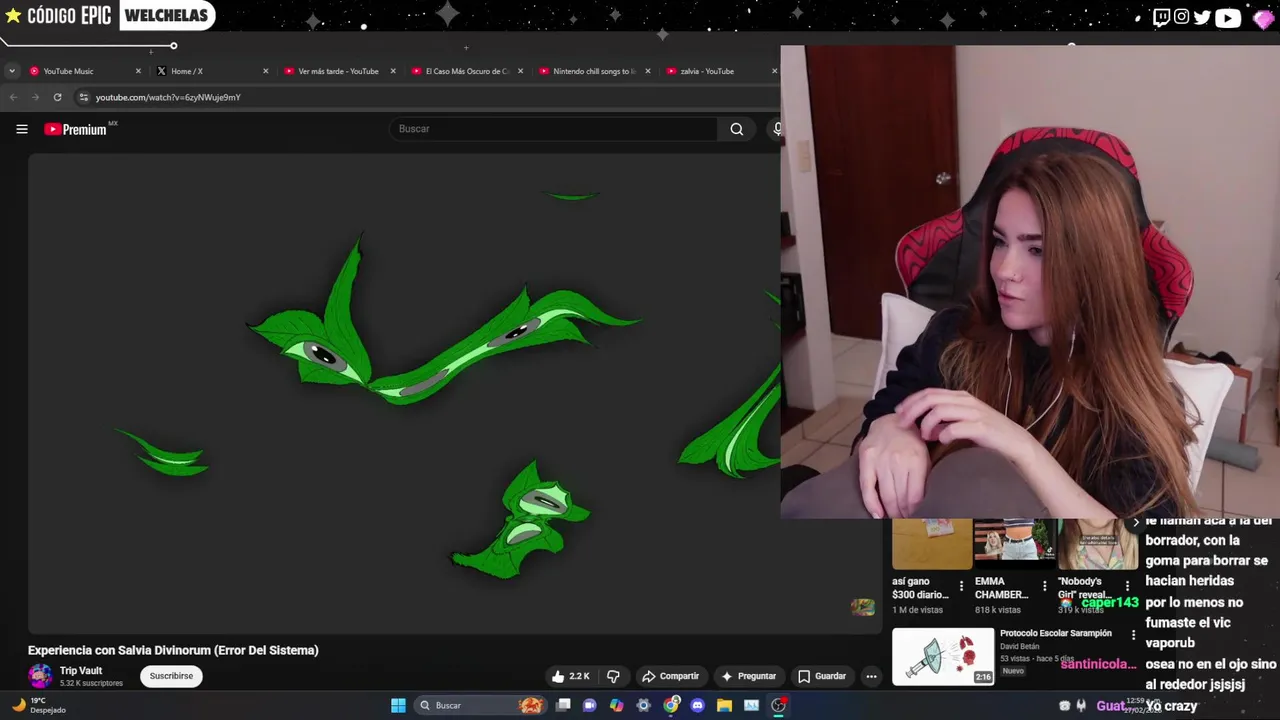Close the Home / X tab
The height and width of the screenshot is (720, 1280).
click(265, 71)
